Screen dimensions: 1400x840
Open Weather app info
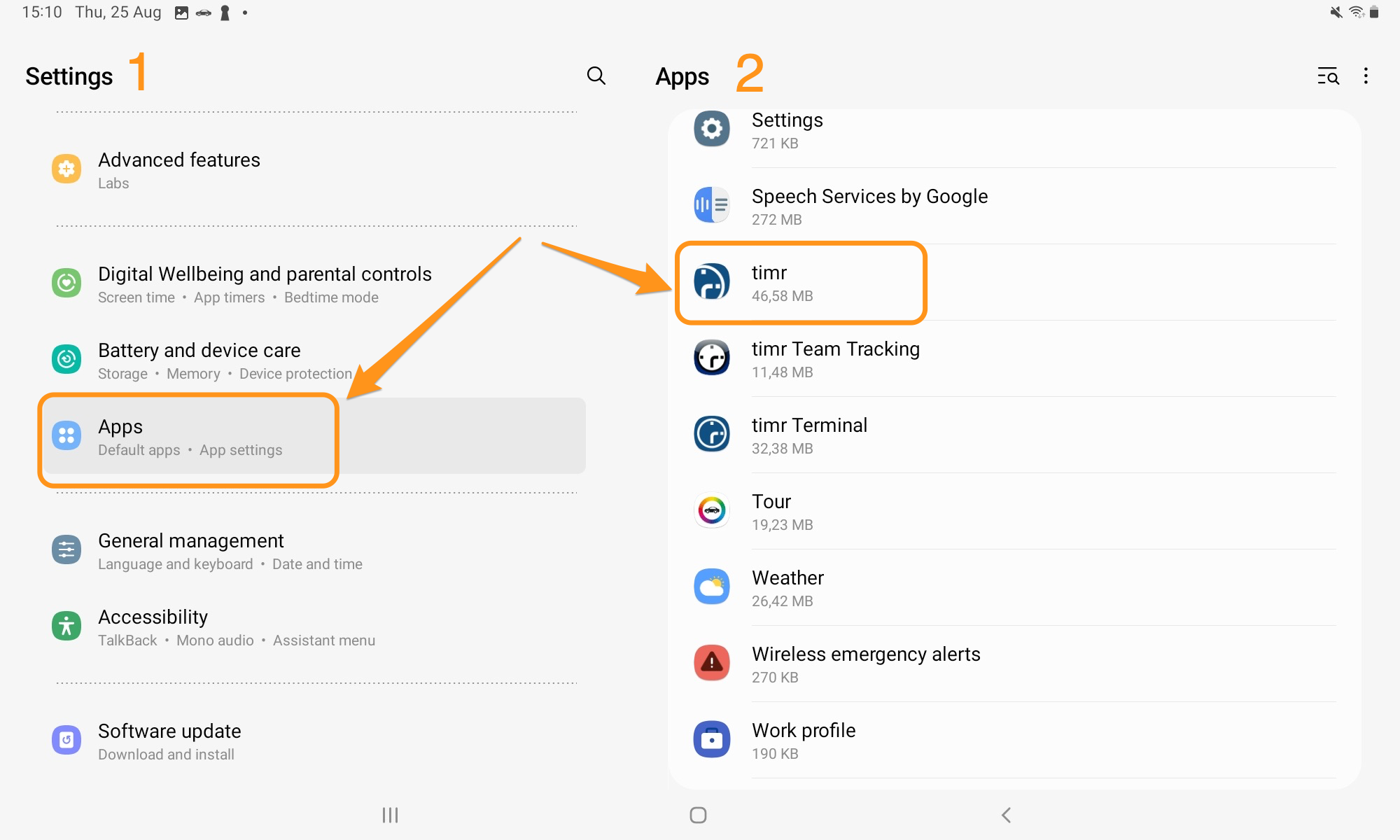[x=1015, y=587]
